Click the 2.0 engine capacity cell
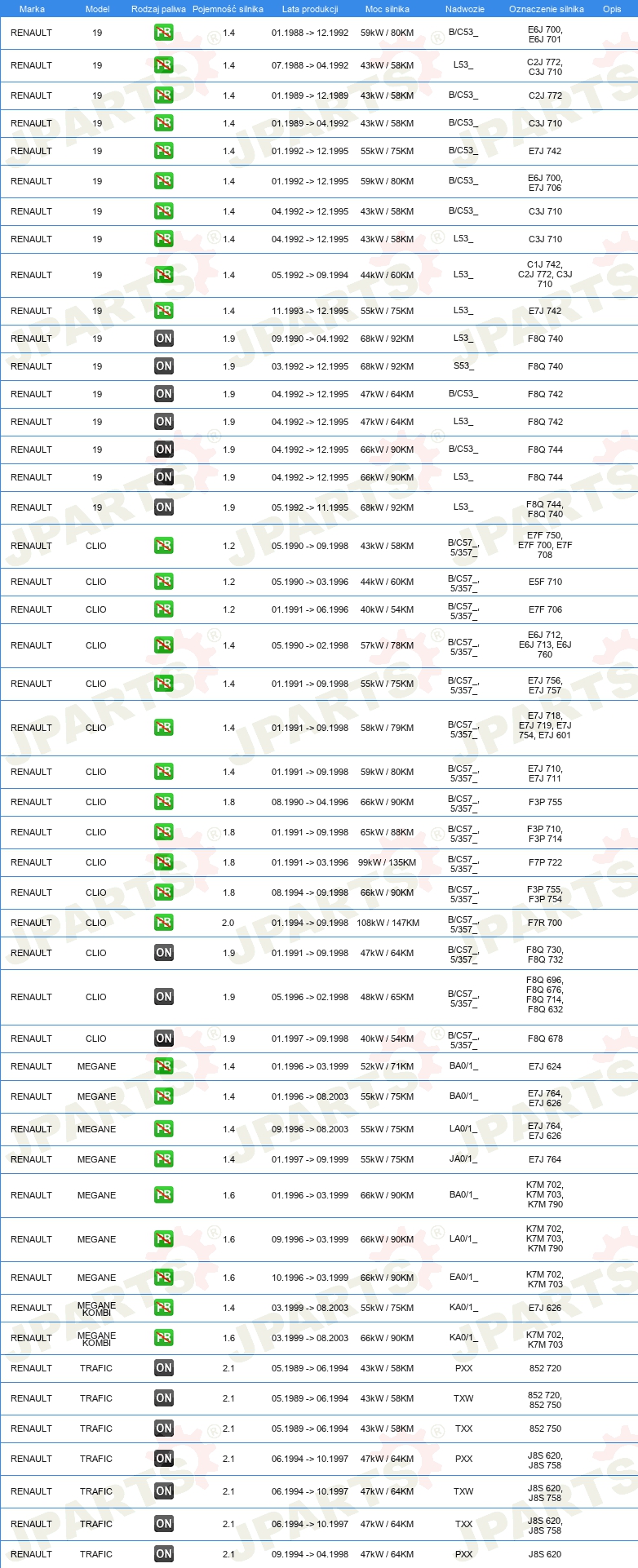This screenshot has width=638, height=1568. pyautogui.click(x=228, y=923)
